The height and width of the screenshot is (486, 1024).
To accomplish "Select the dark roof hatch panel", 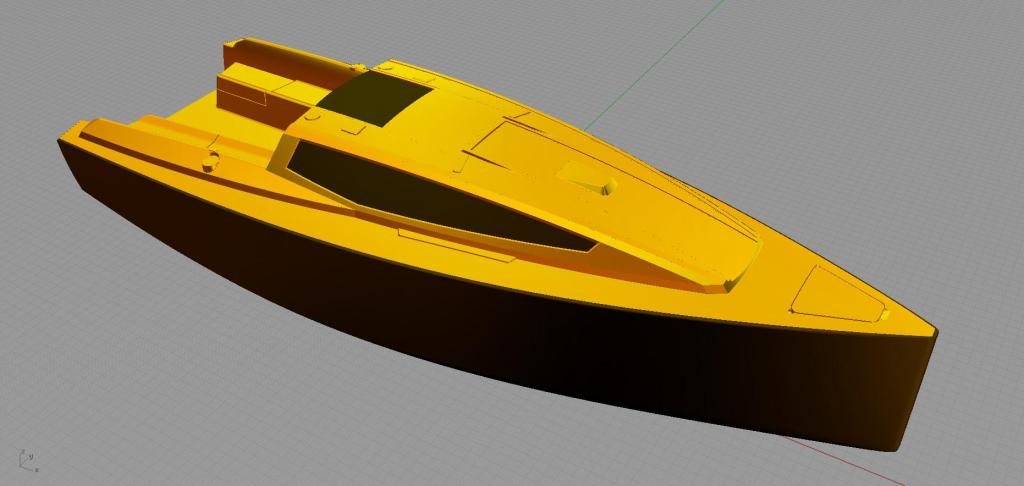I will [x=374, y=98].
